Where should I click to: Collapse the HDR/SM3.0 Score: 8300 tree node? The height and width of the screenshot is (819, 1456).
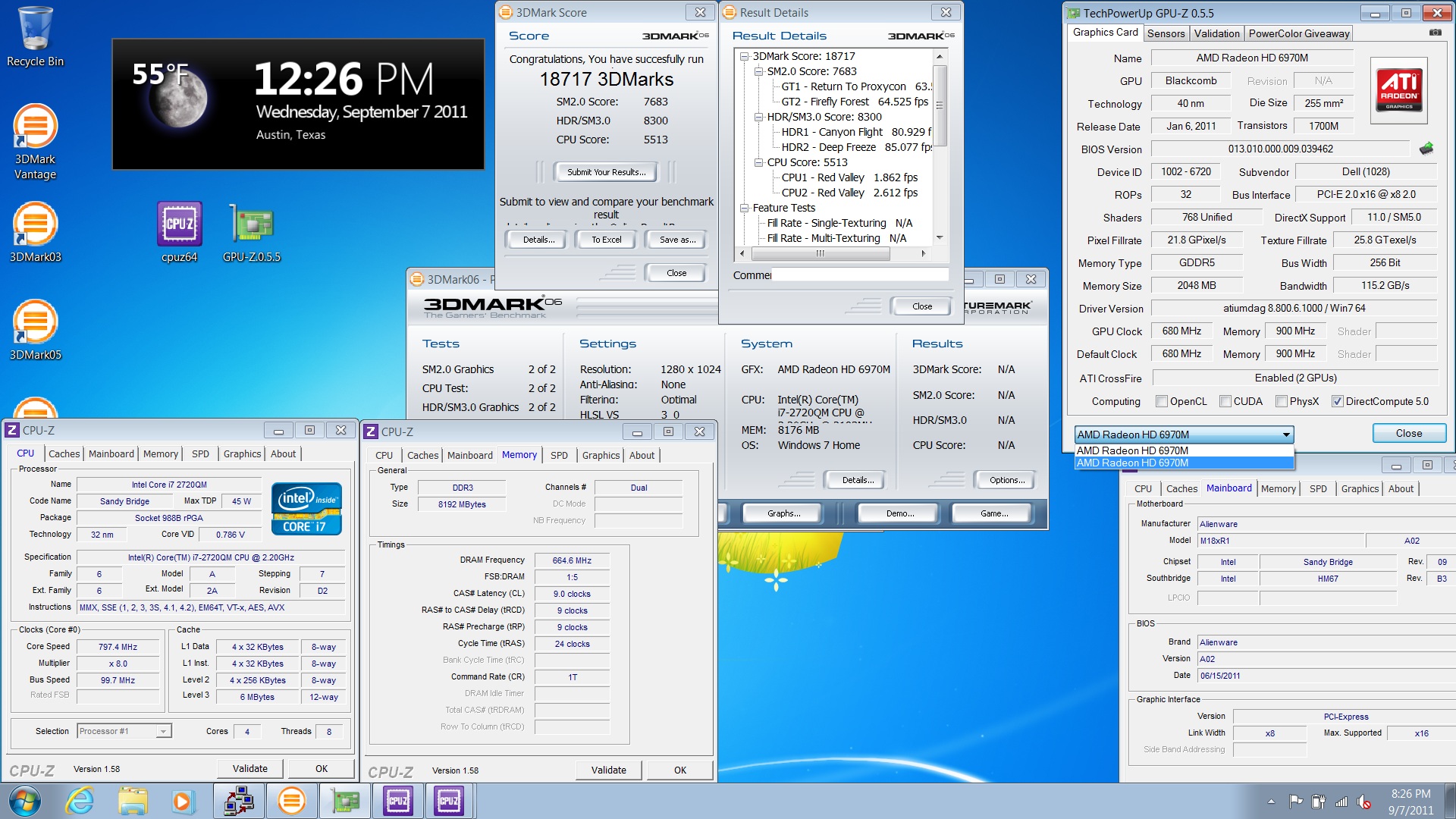[759, 117]
